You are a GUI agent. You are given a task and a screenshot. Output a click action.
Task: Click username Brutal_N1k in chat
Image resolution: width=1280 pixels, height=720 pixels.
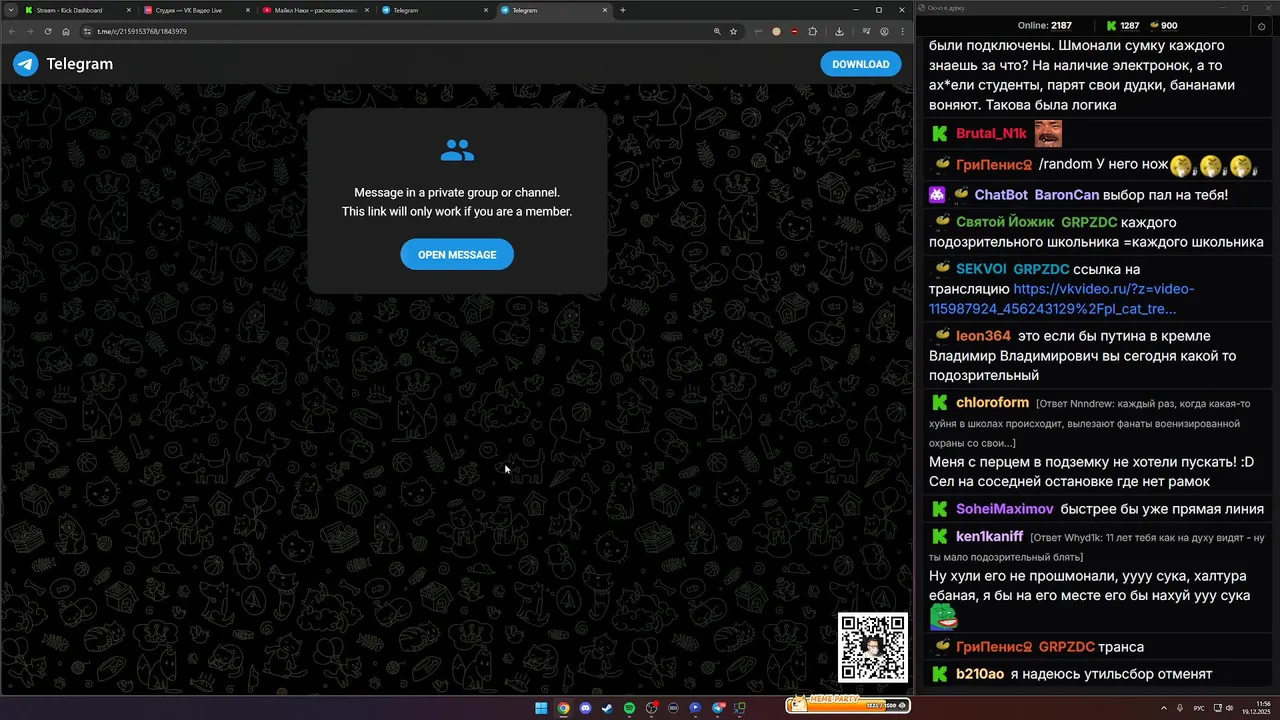point(991,133)
